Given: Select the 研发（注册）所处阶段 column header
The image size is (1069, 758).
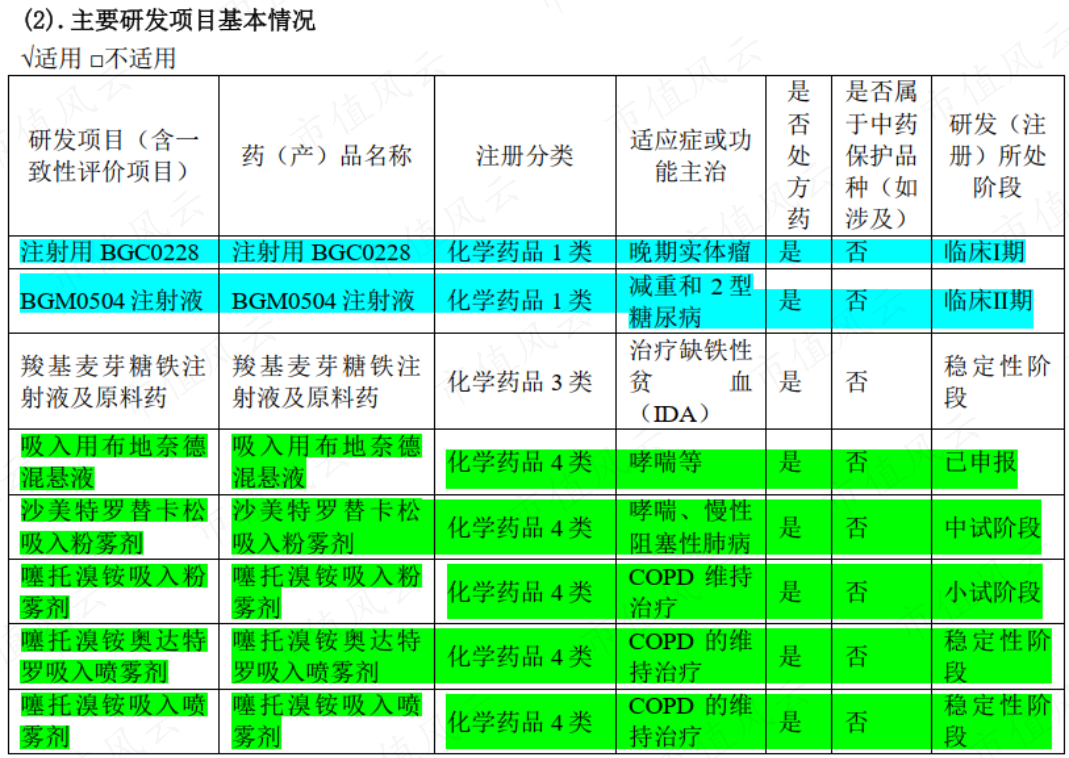Looking at the screenshot, I should [996, 156].
